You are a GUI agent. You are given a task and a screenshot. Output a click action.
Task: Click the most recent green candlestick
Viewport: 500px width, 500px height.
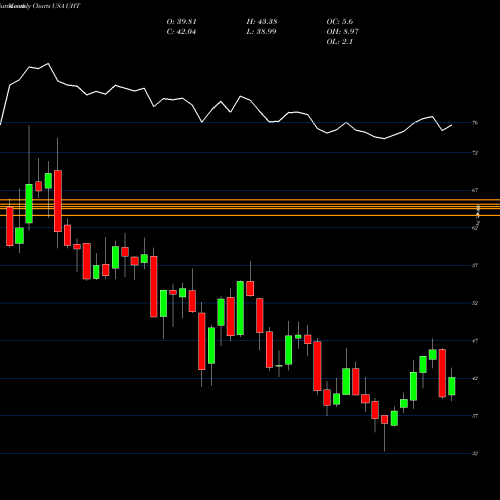452,386
